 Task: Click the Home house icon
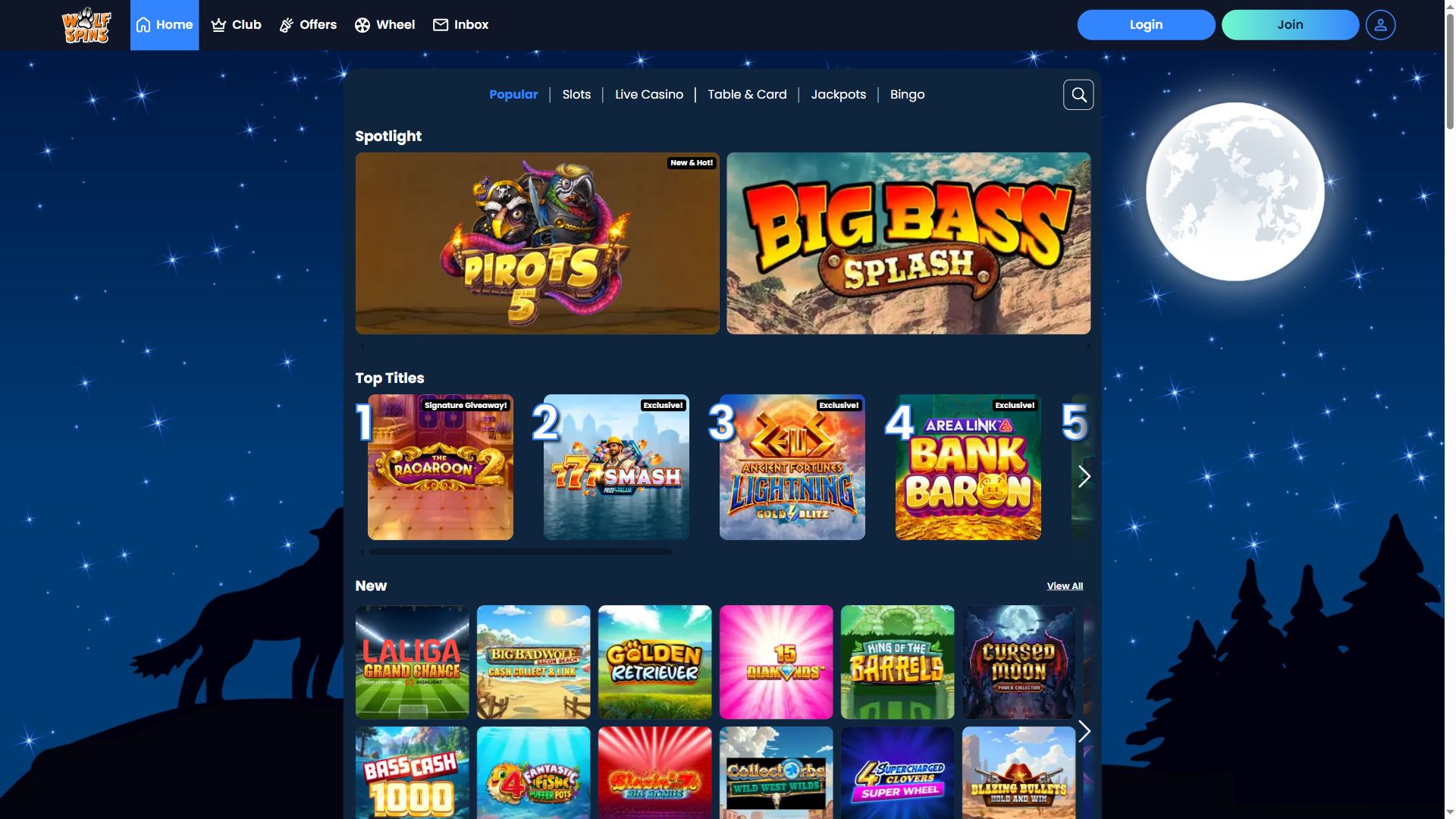tap(143, 25)
